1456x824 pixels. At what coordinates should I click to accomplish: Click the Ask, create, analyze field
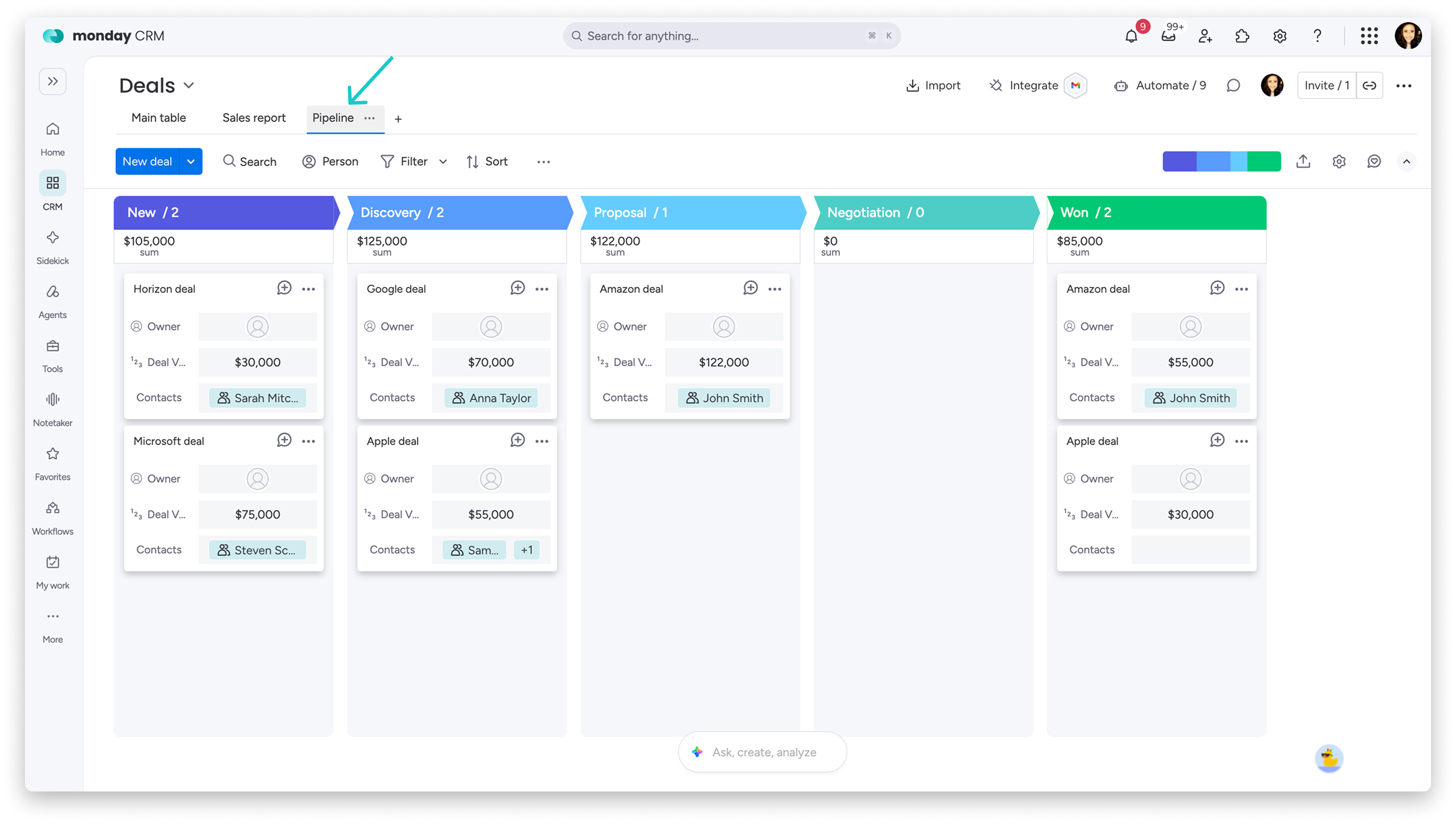point(762,751)
